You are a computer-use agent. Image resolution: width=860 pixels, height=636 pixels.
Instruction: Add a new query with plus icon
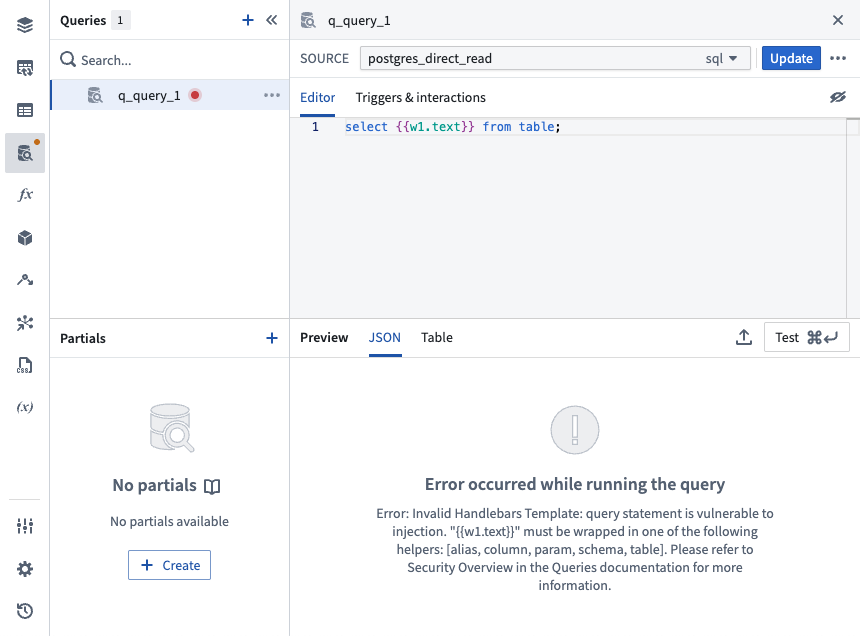[248, 20]
